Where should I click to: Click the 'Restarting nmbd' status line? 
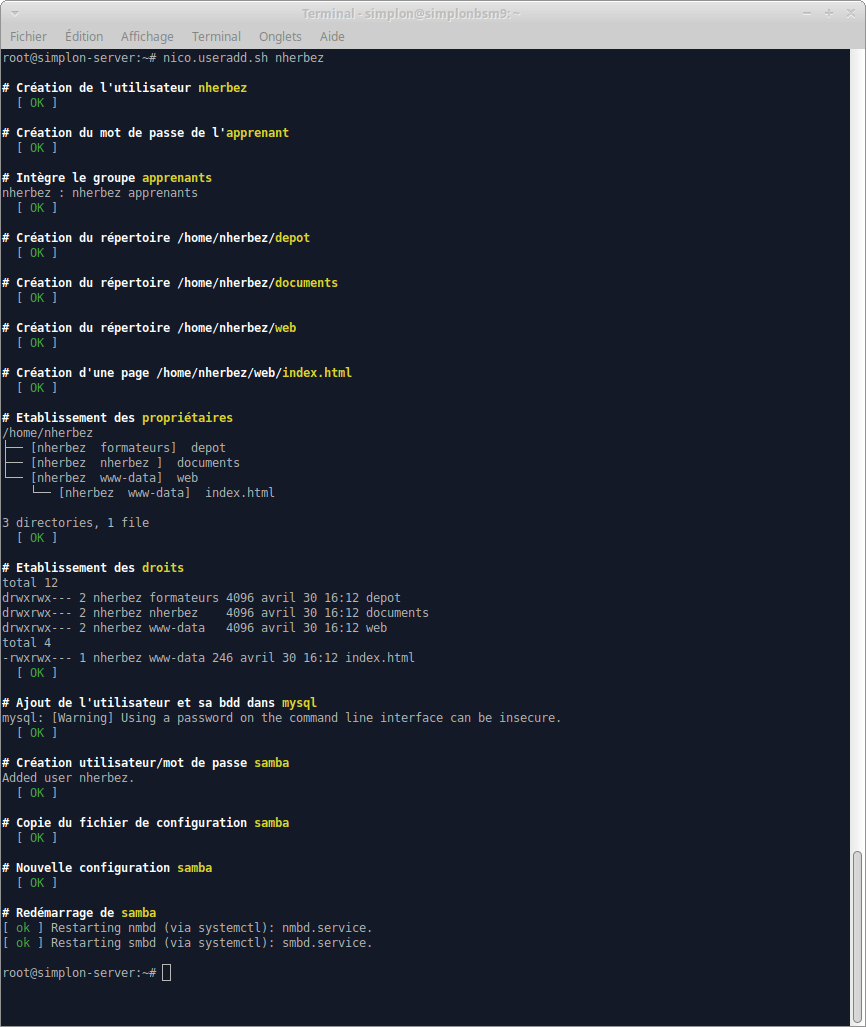[x=187, y=928]
